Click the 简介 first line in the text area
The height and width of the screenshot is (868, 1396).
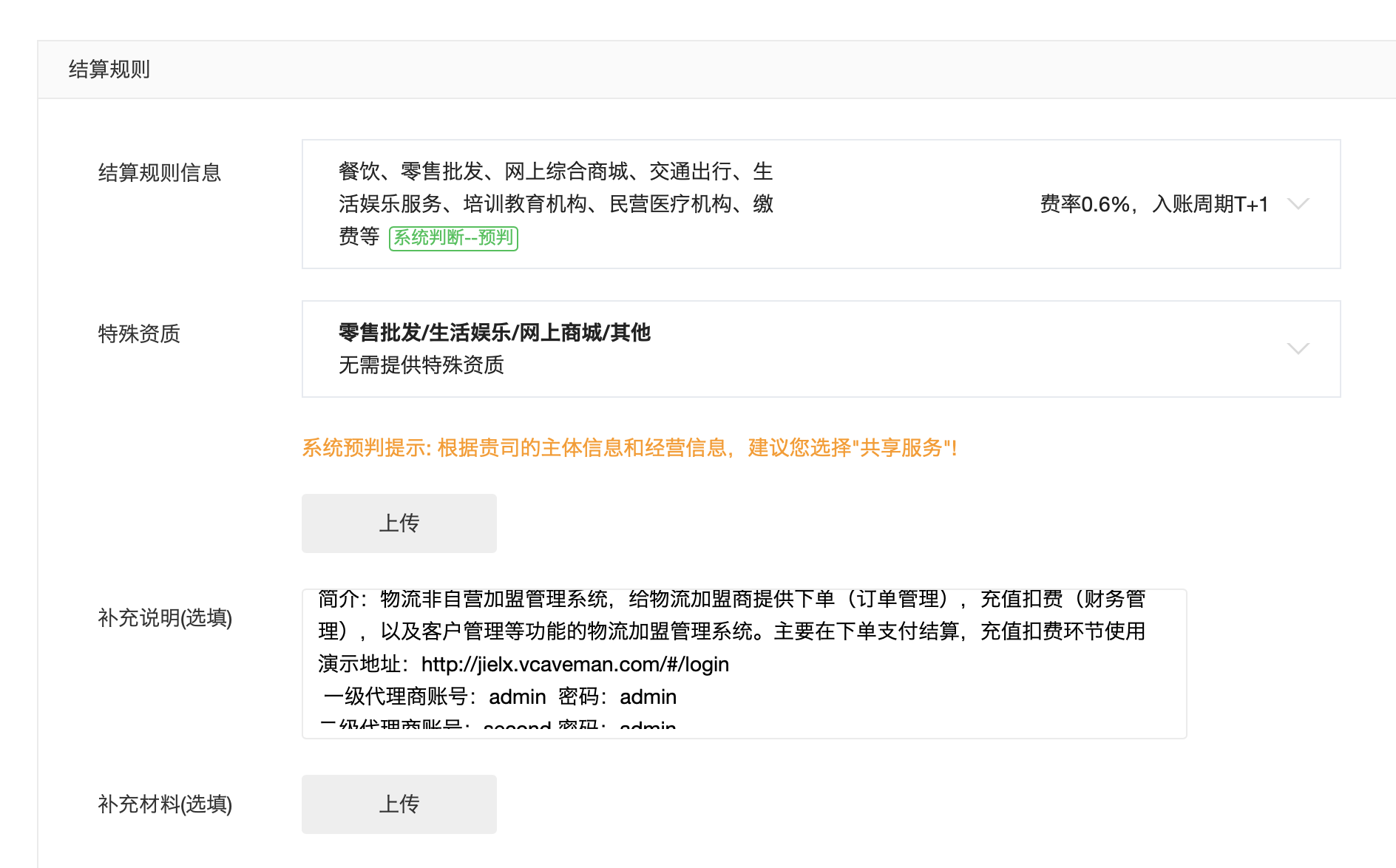pyautogui.click(x=731, y=600)
